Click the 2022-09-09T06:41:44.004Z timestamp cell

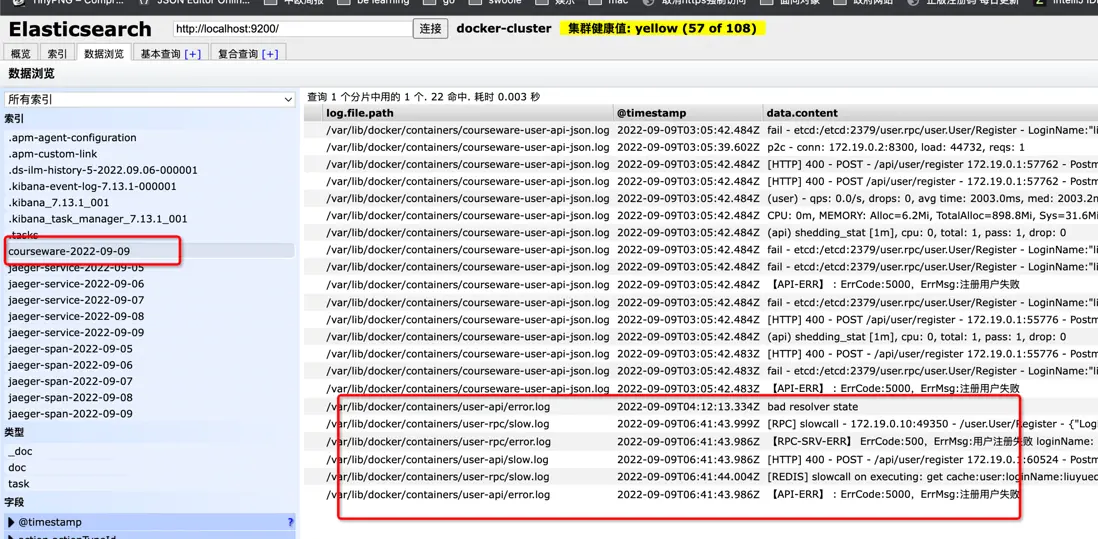pos(688,477)
